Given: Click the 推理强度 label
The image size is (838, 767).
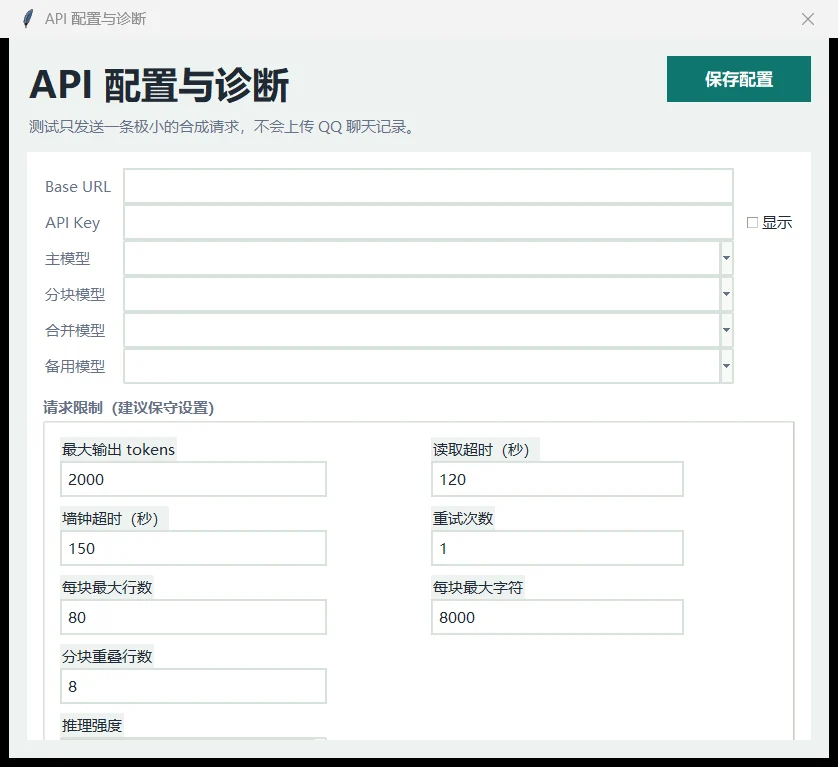Looking at the screenshot, I should coord(92,725).
